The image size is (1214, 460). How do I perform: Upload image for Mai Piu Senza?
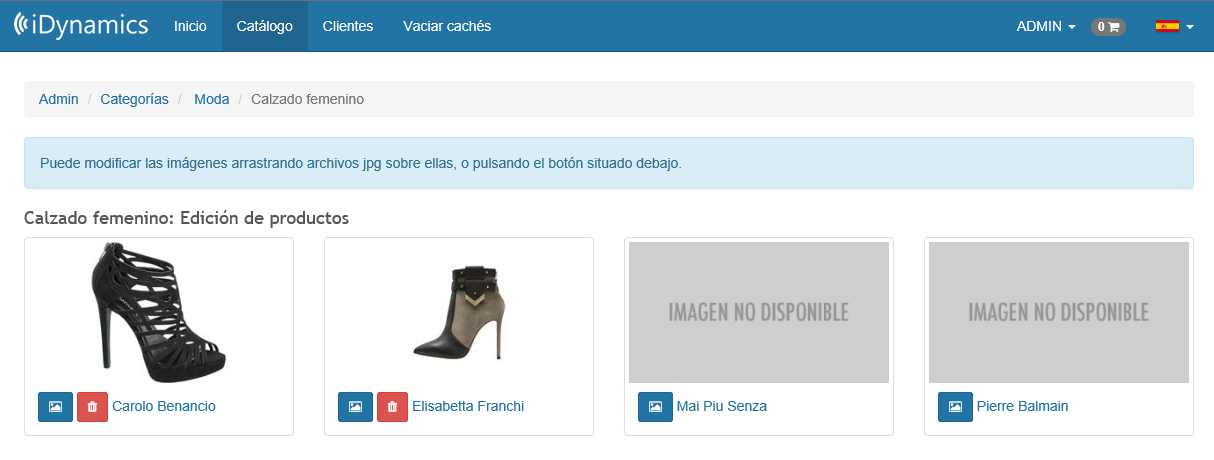tap(655, 407)
